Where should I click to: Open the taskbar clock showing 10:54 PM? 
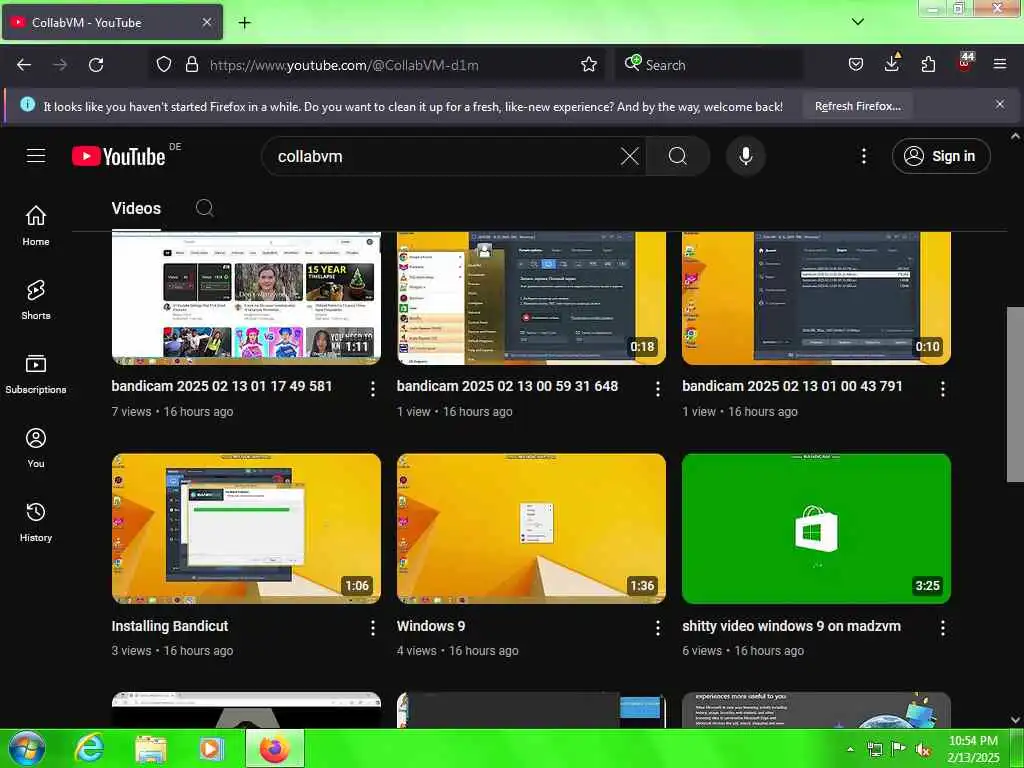(x=973, y=749)
